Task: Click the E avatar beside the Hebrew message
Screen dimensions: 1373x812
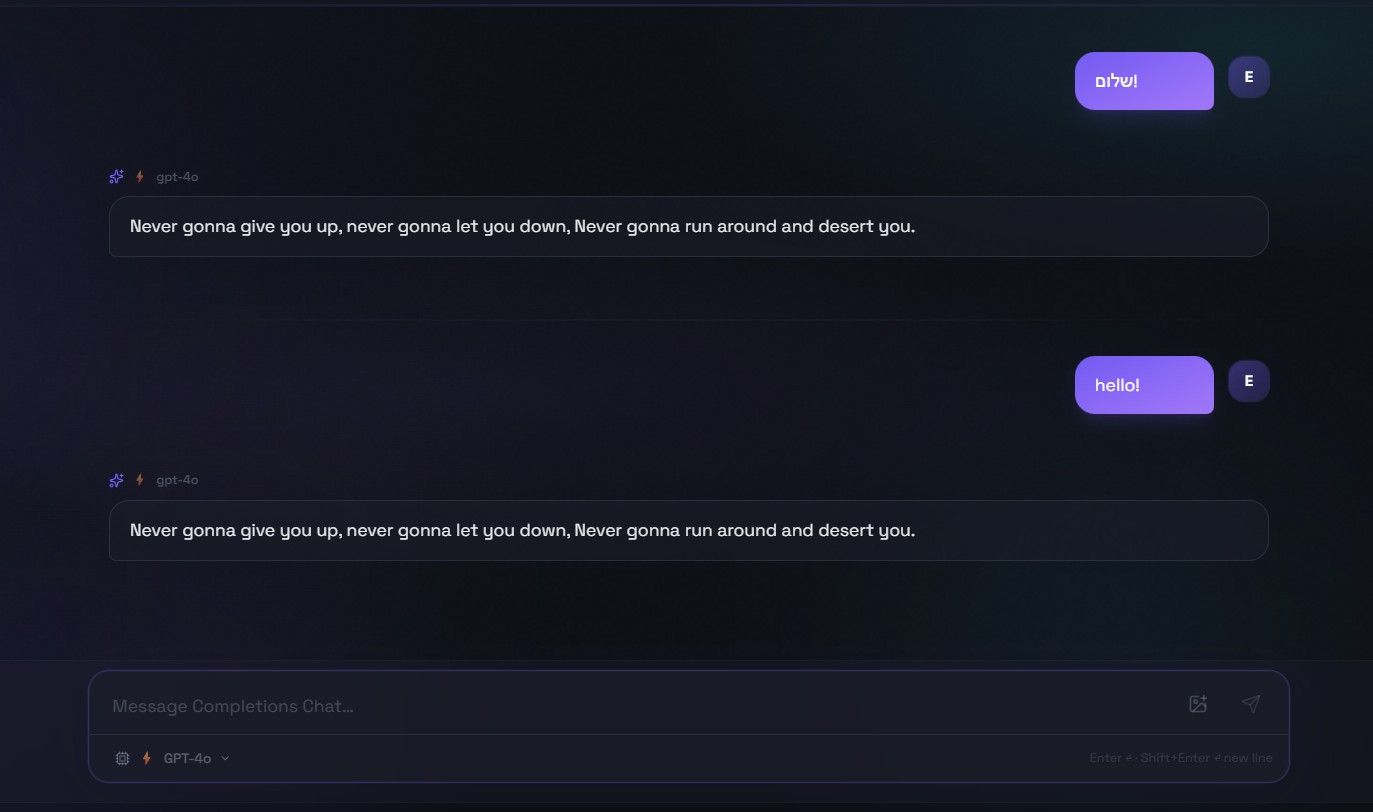Action: point(1249,77)
